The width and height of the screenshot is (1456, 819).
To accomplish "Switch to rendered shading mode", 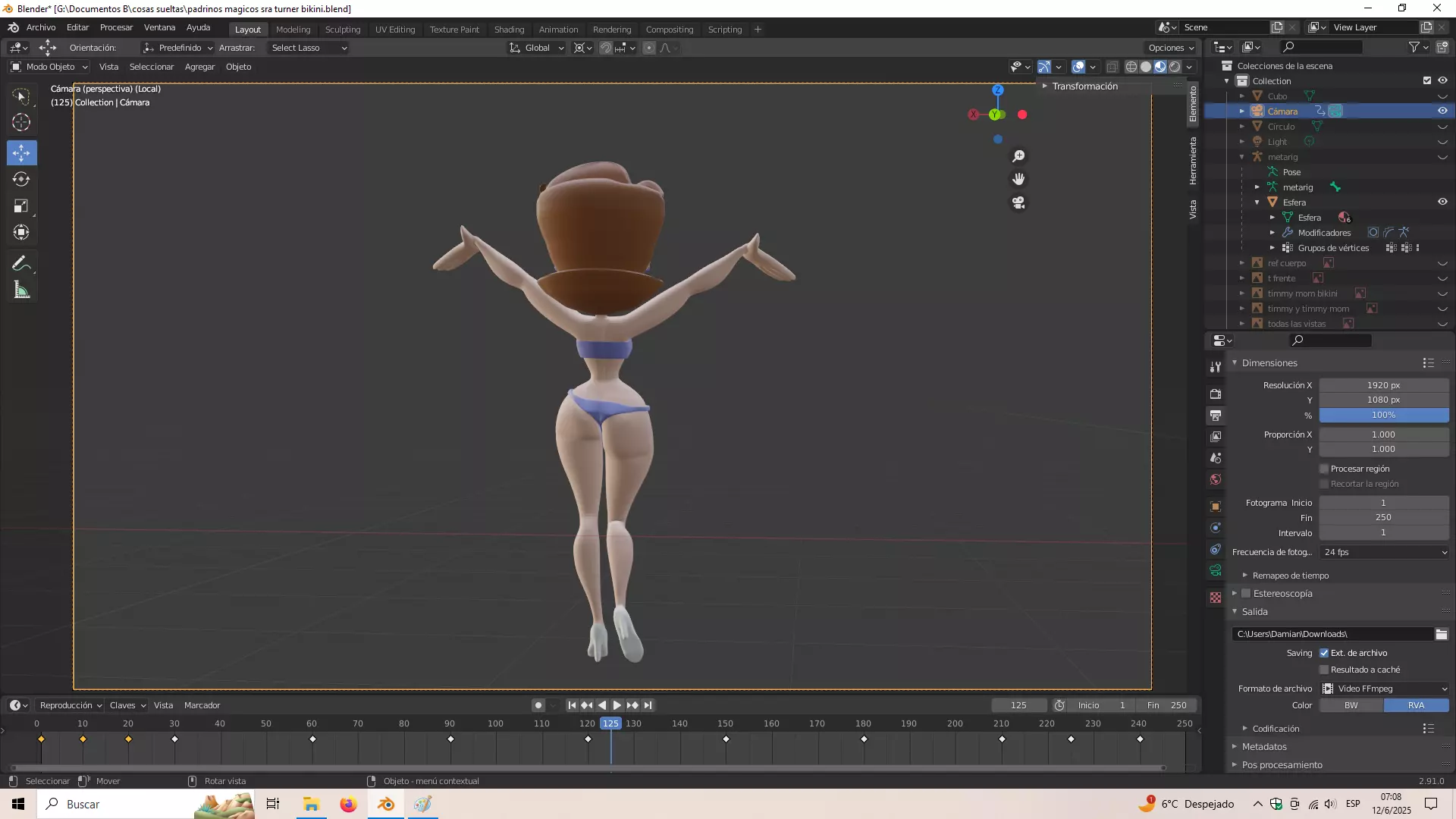I will coord(1175,67).
